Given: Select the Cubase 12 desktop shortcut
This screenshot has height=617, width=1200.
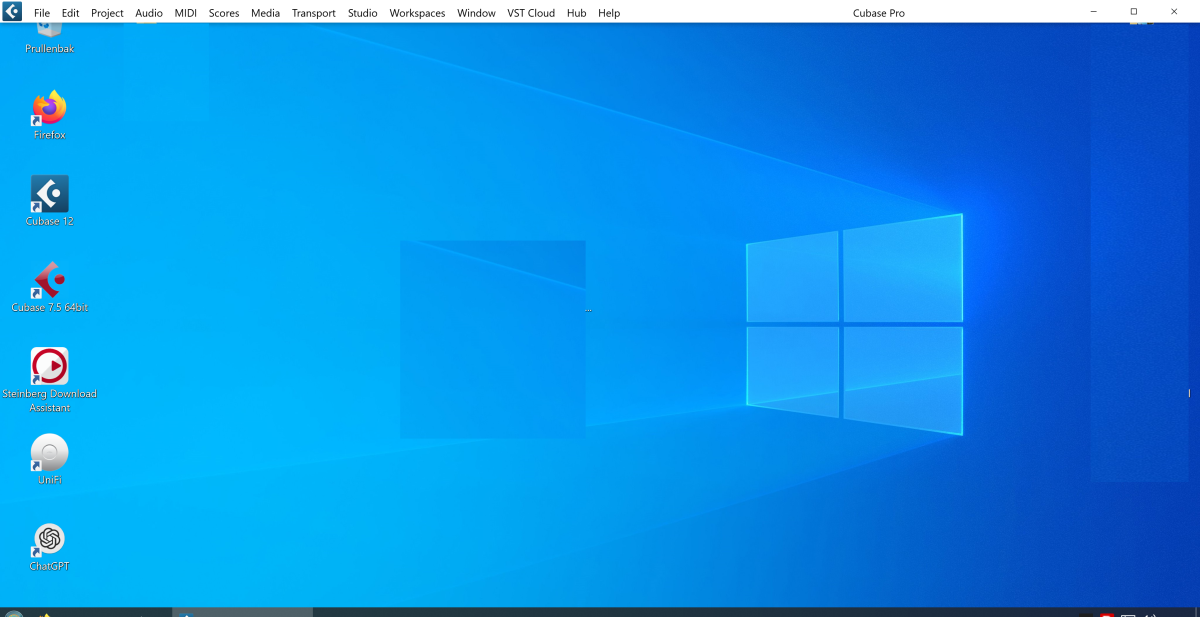Looking at the screenshot, I should pyautogui.click(x=49, y=201).
